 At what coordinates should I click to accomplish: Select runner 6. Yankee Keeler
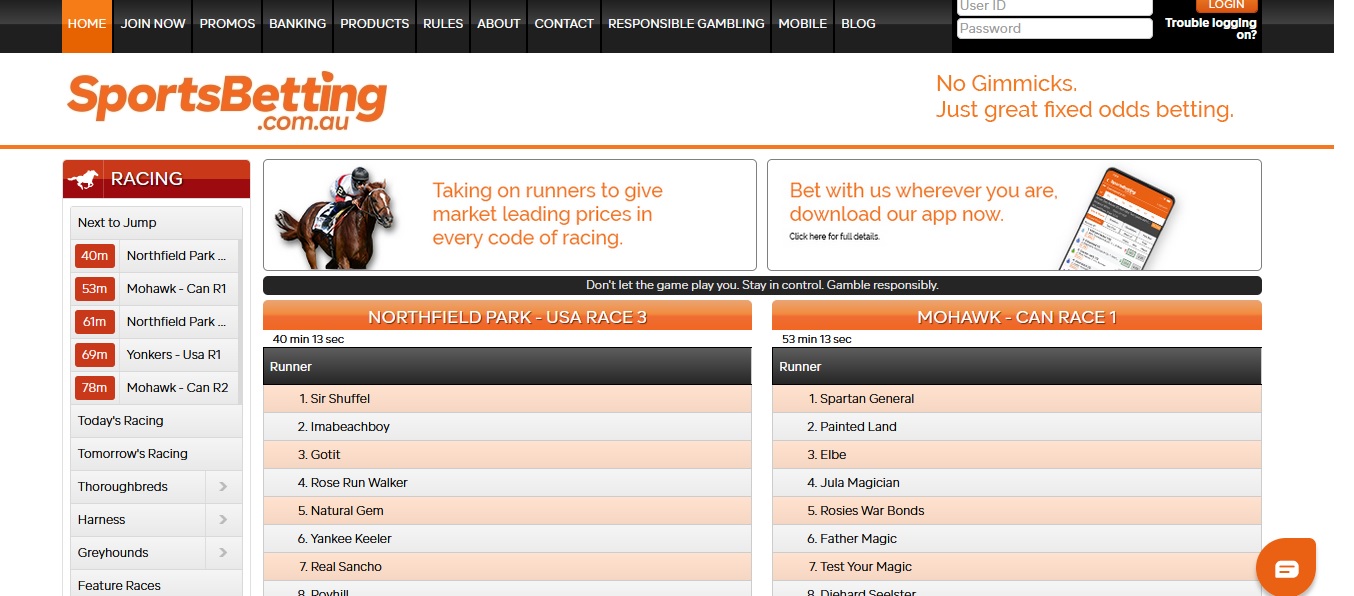(507, 539)
